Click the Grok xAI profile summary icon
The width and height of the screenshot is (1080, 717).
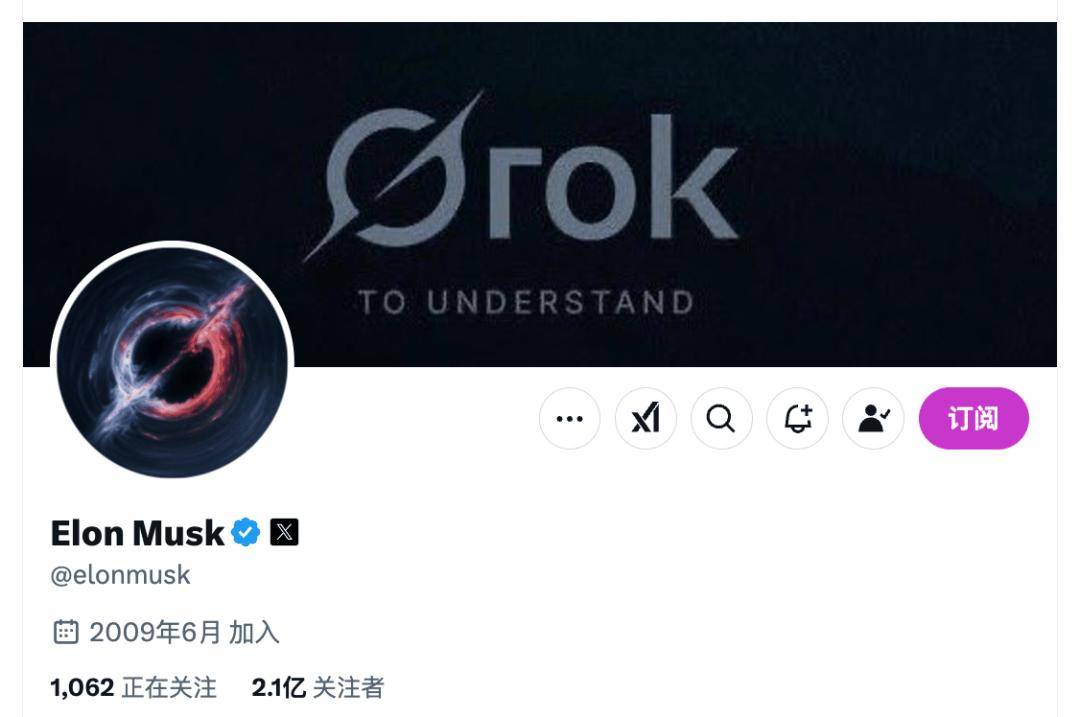pos(645,418)
